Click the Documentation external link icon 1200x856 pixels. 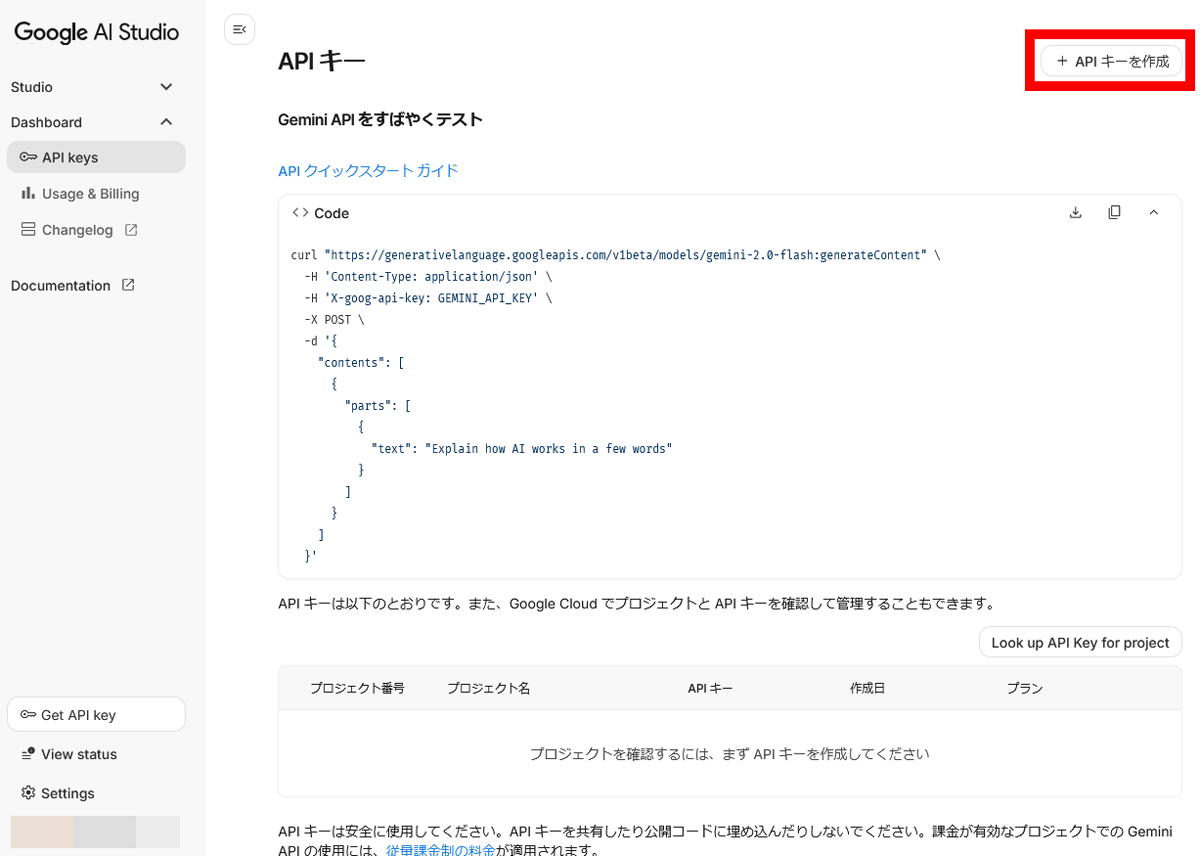(x=128, y=286)
